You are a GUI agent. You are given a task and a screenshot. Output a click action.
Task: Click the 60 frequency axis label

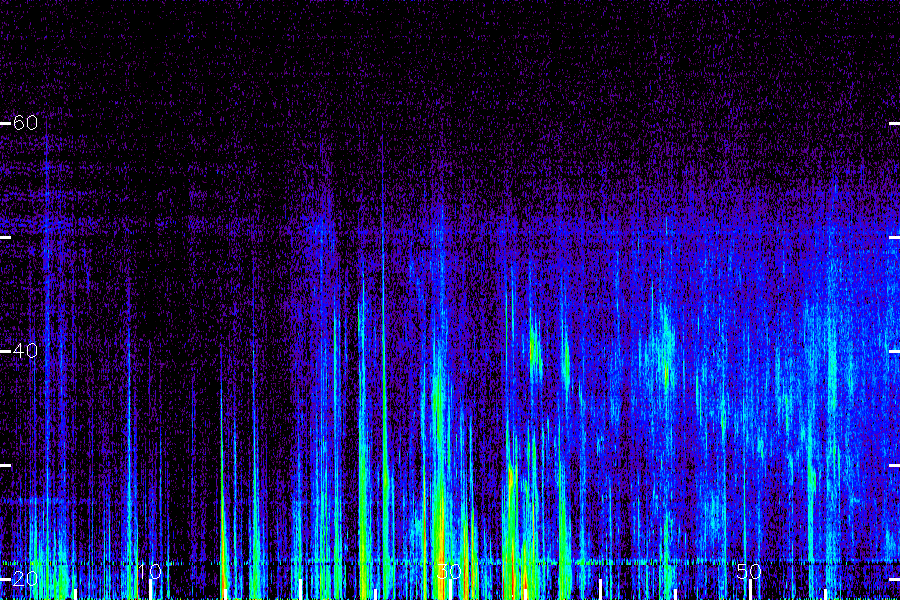(25, 122)
